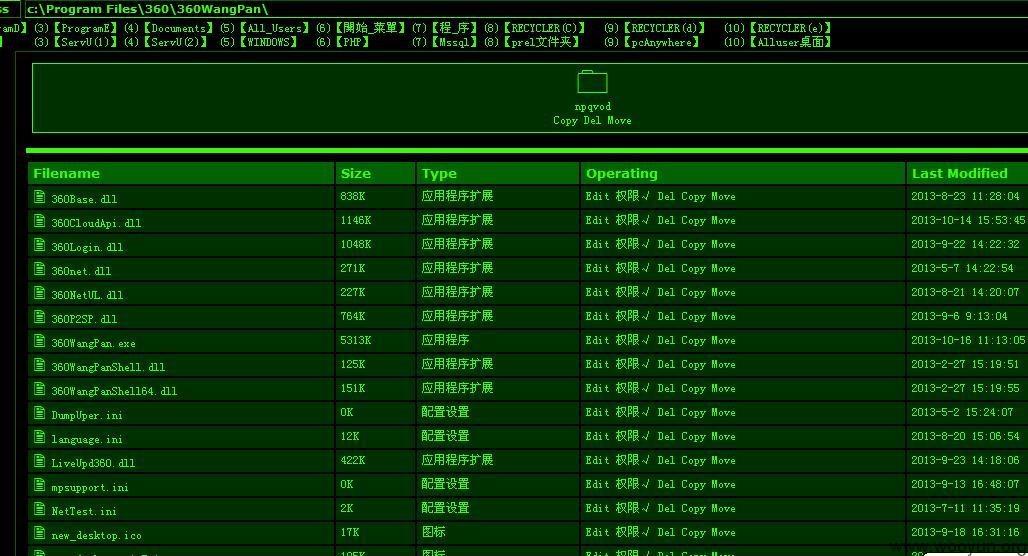Click file icon beside language.ini
This screenshot has height=556, width=1028.
point(40,437)
